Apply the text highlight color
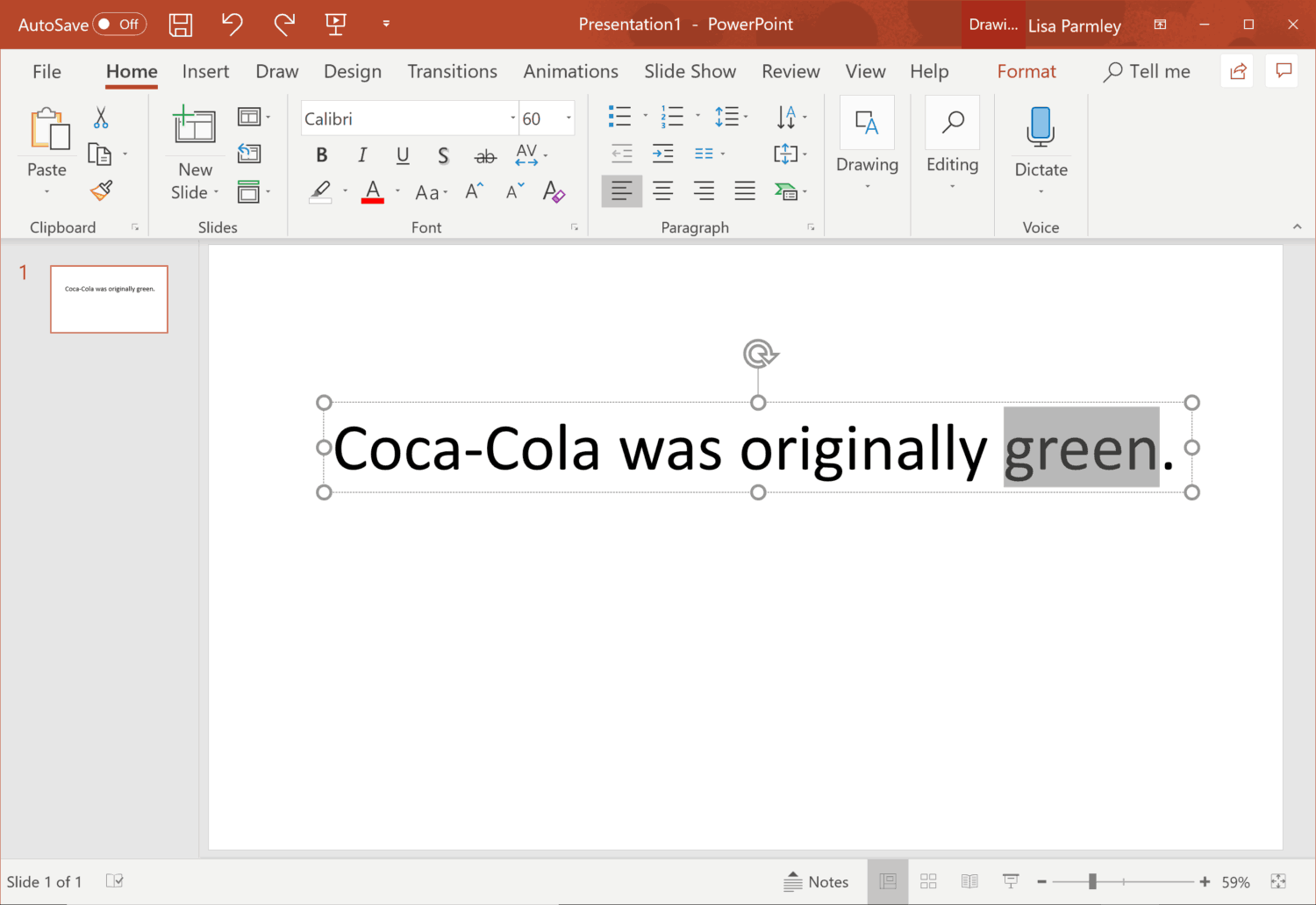The image size is (1316, 905). [321, 191]
